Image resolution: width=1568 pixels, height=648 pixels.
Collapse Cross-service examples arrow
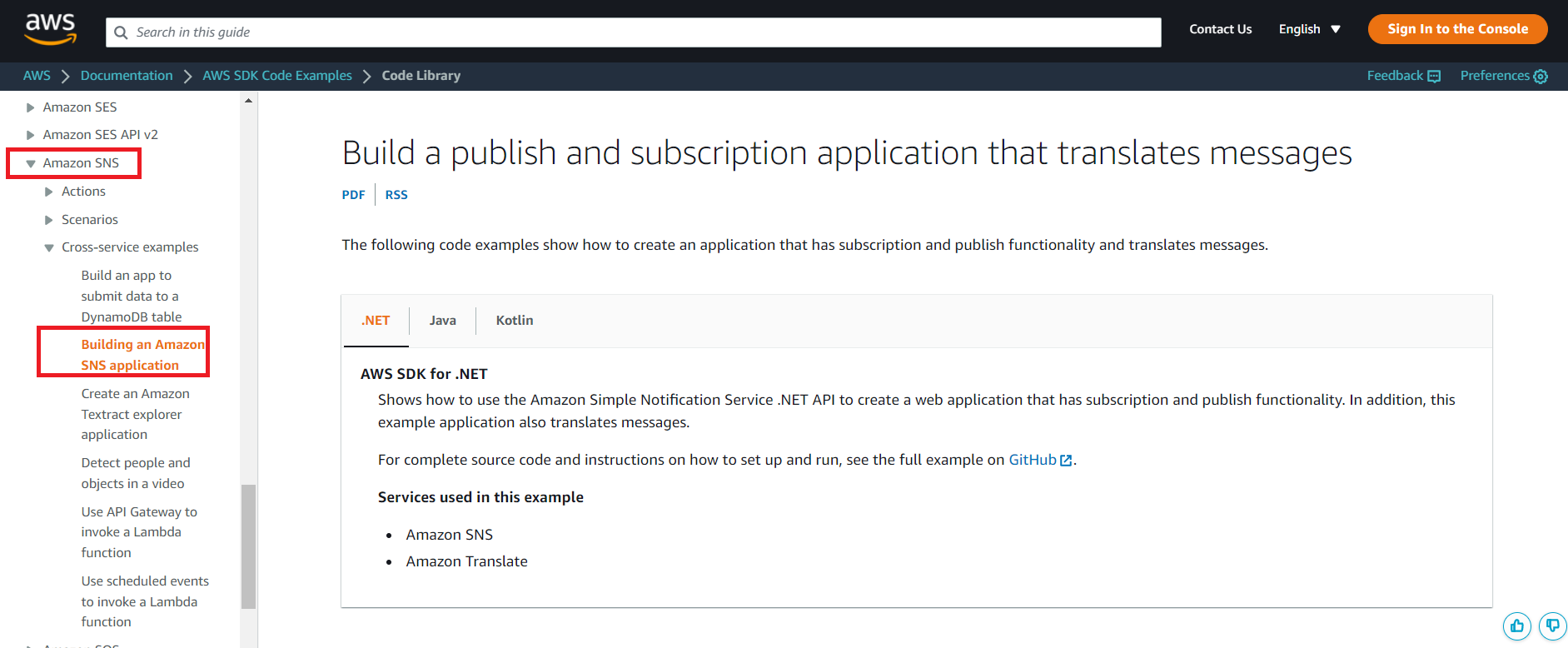point(48,247)
